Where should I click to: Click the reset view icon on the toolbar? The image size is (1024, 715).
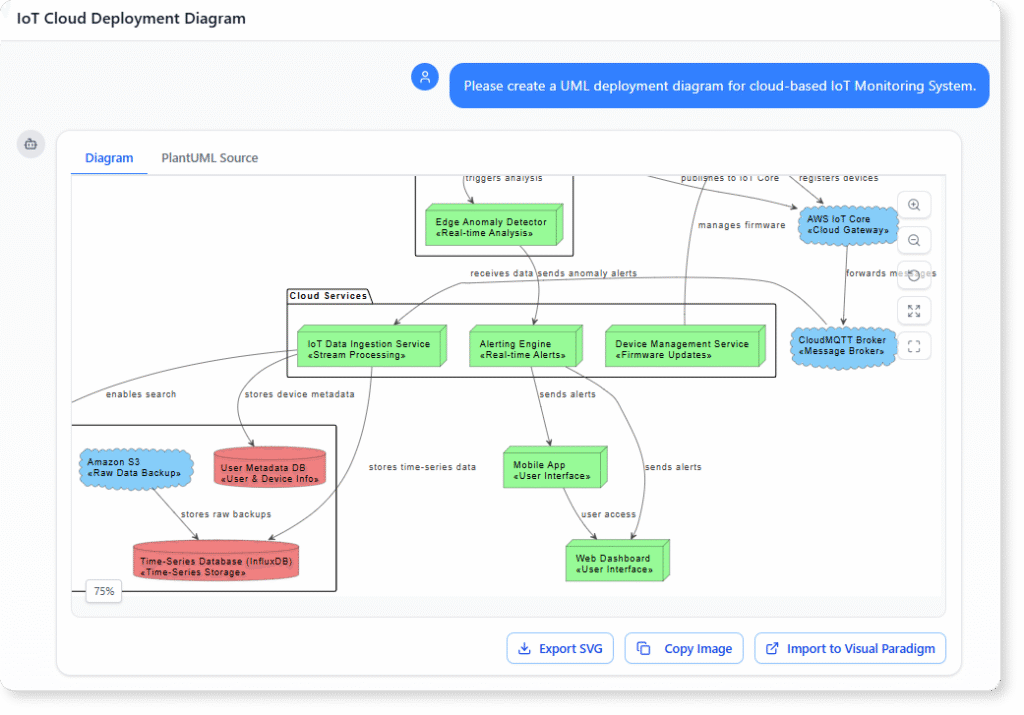[914, 275]
